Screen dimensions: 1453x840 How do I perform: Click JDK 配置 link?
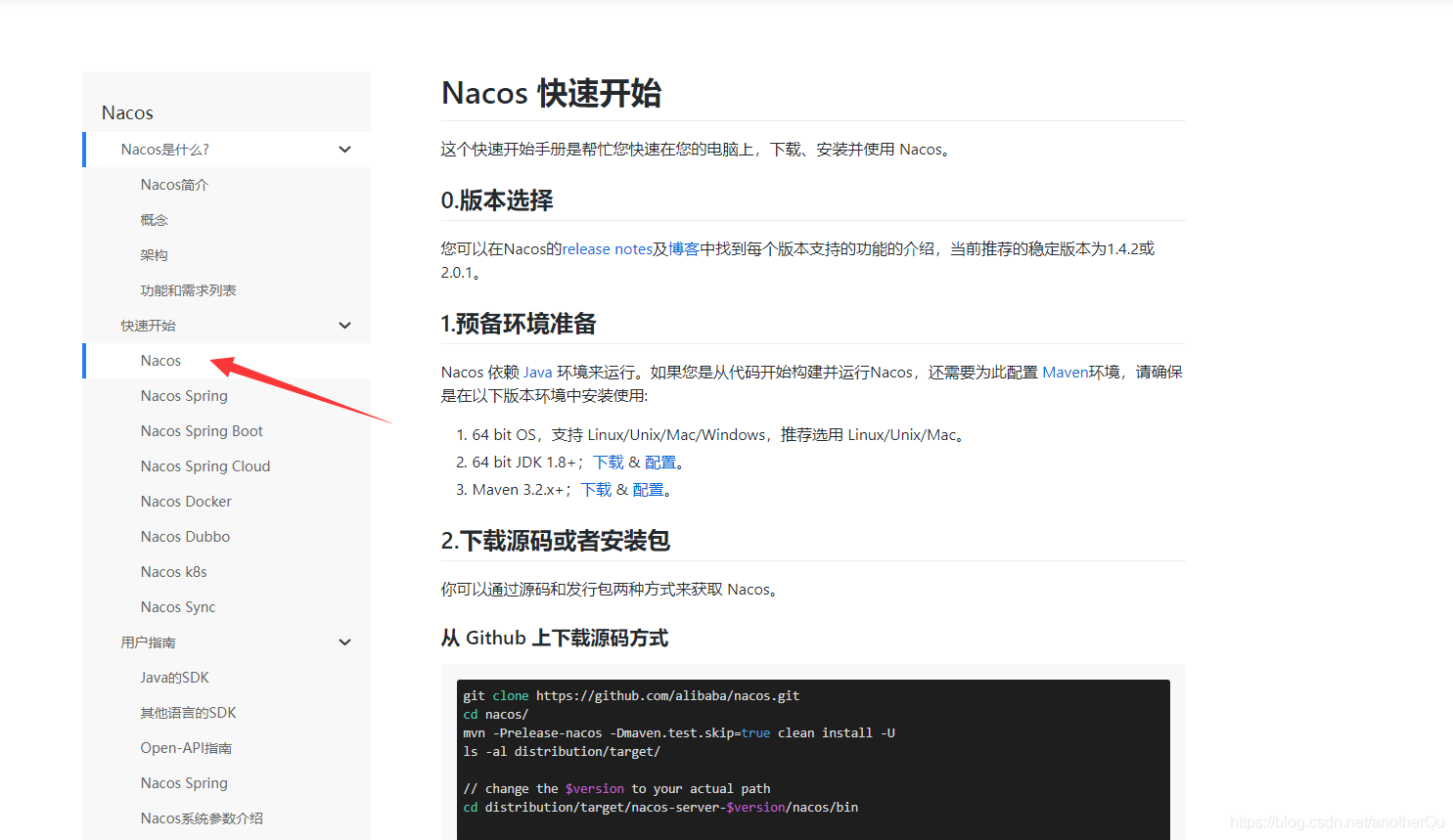660,463
